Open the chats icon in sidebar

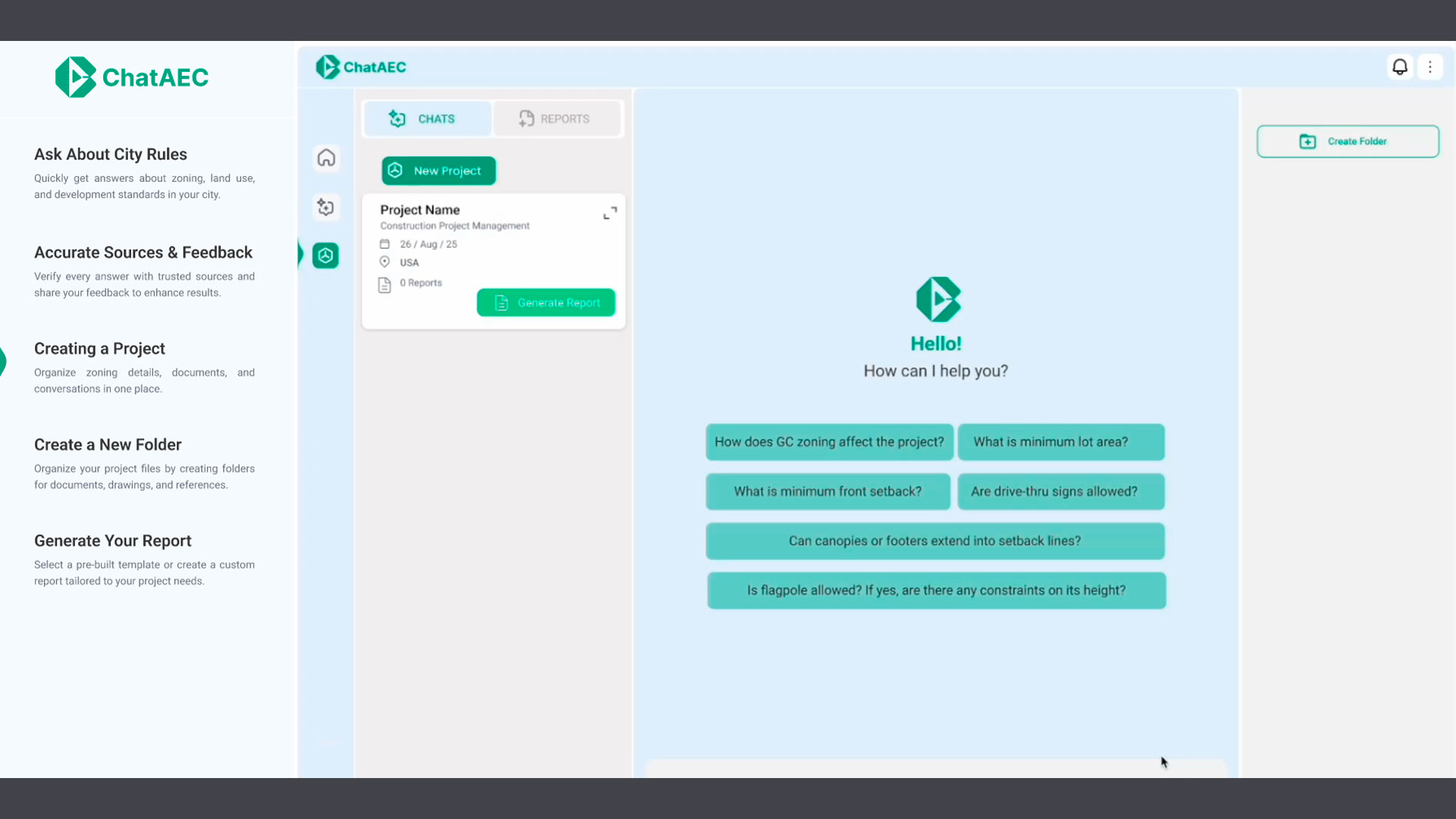[326, 207]
